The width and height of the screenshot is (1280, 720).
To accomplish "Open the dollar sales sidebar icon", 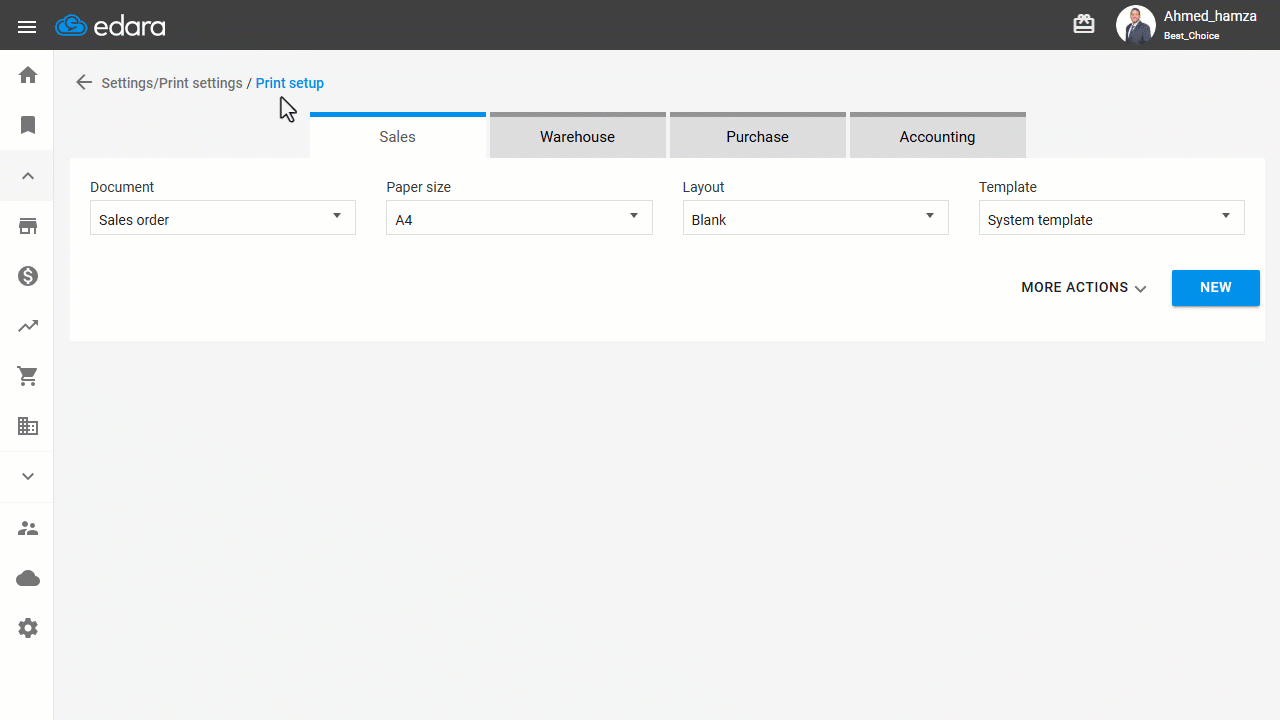I will pyautogui.click(x=28, y=276).
